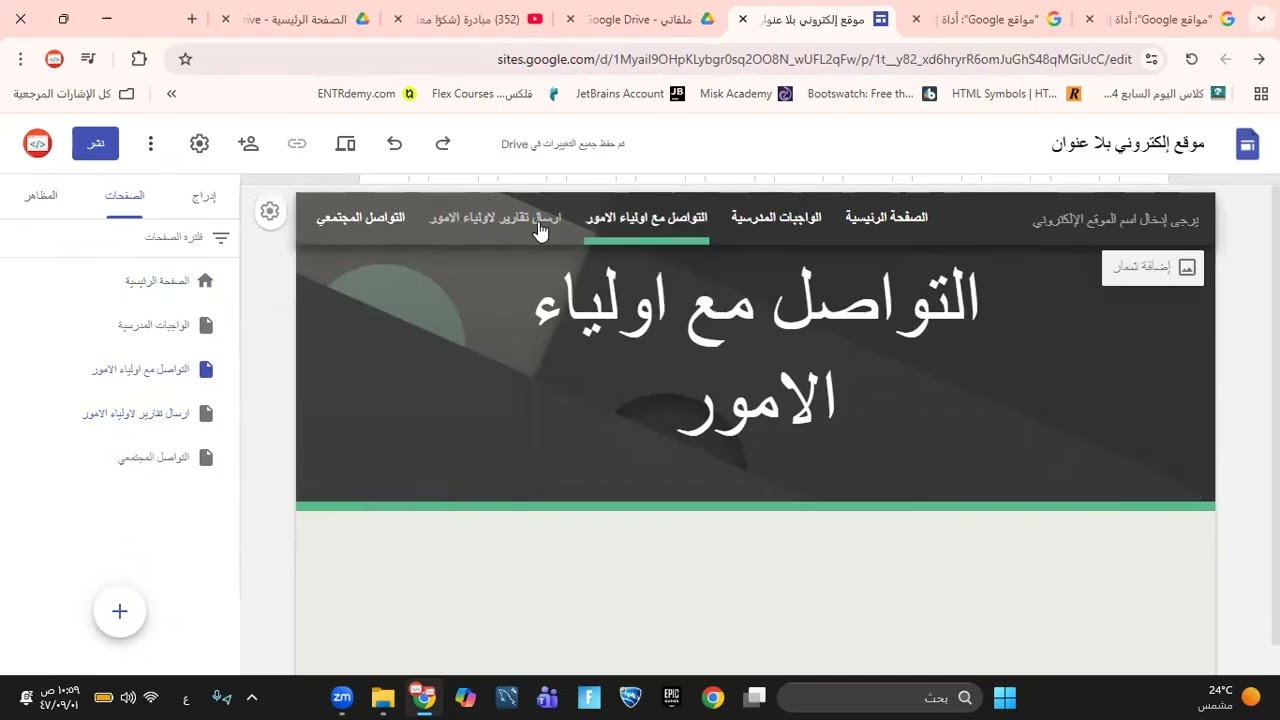Open the JetBrains Account bookmark
This screenshot has width=1280, height=720.
point(630,94)
